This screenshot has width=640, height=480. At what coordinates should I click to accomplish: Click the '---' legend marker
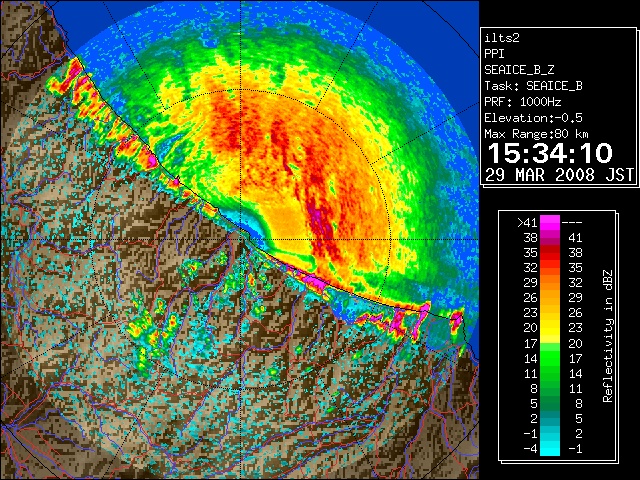tap(572, 223)
